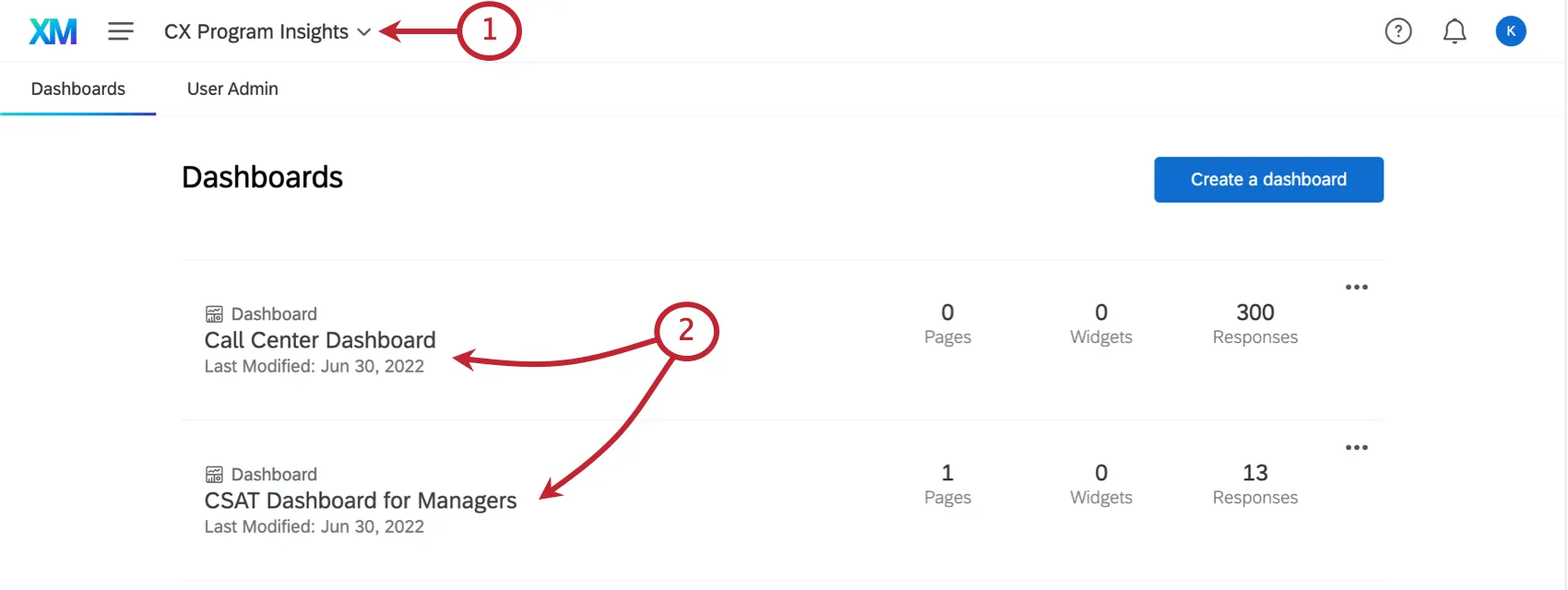Click the 13 Responses count
Screen dimensions: 1568x590
click(x=1254, y=483)
